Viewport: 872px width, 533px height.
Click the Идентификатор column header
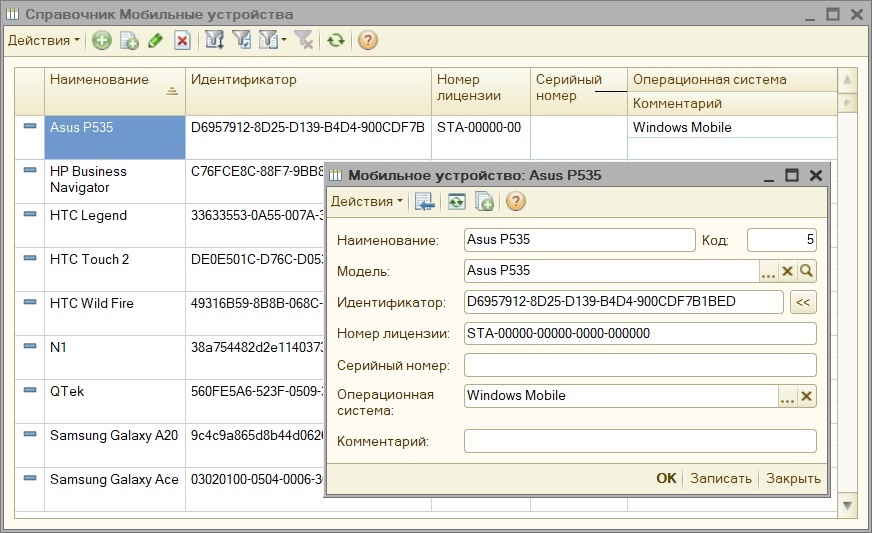[x=308, y=91]
